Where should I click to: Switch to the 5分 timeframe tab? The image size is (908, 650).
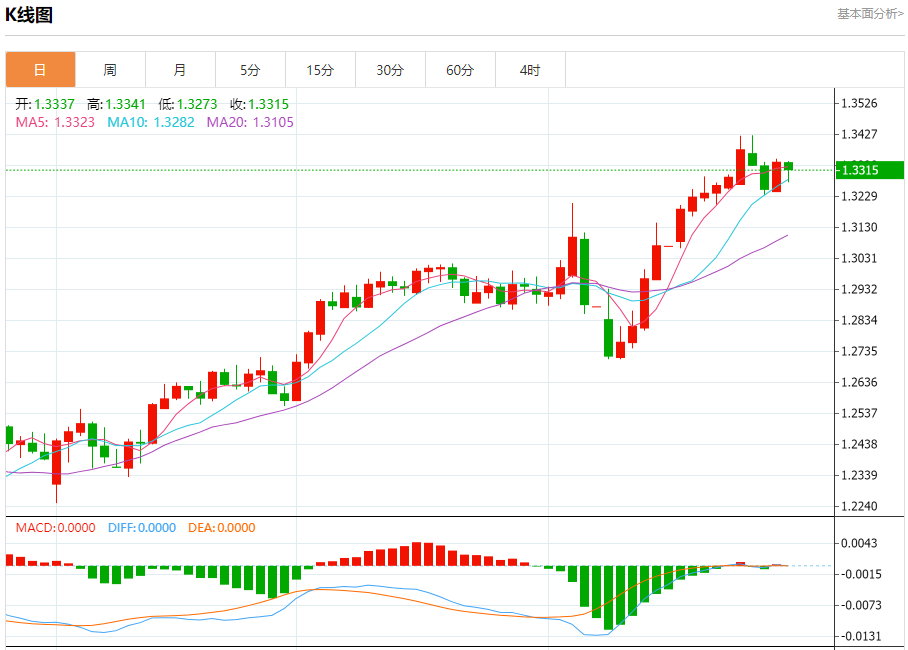pos(250,70)
